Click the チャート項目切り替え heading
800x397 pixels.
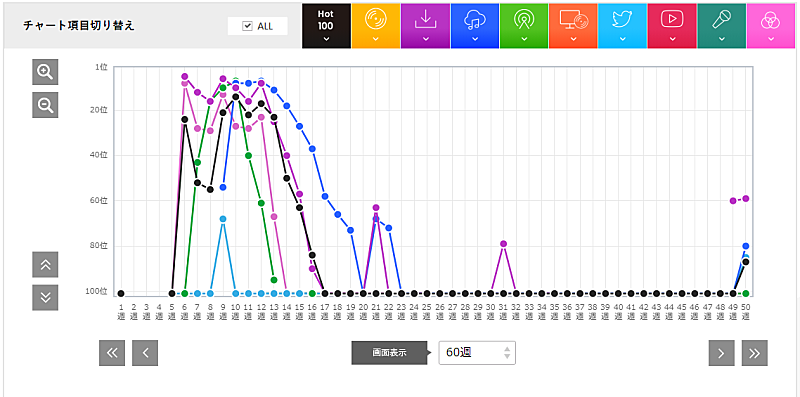(79, 26)
